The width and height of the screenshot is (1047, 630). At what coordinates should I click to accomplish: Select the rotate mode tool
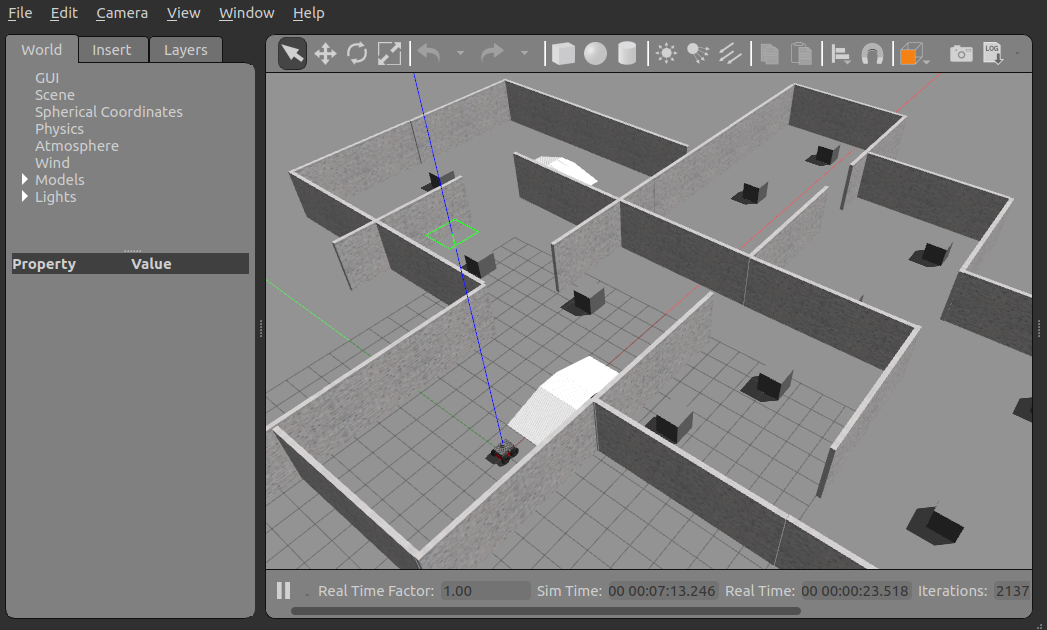coord(357,53)
